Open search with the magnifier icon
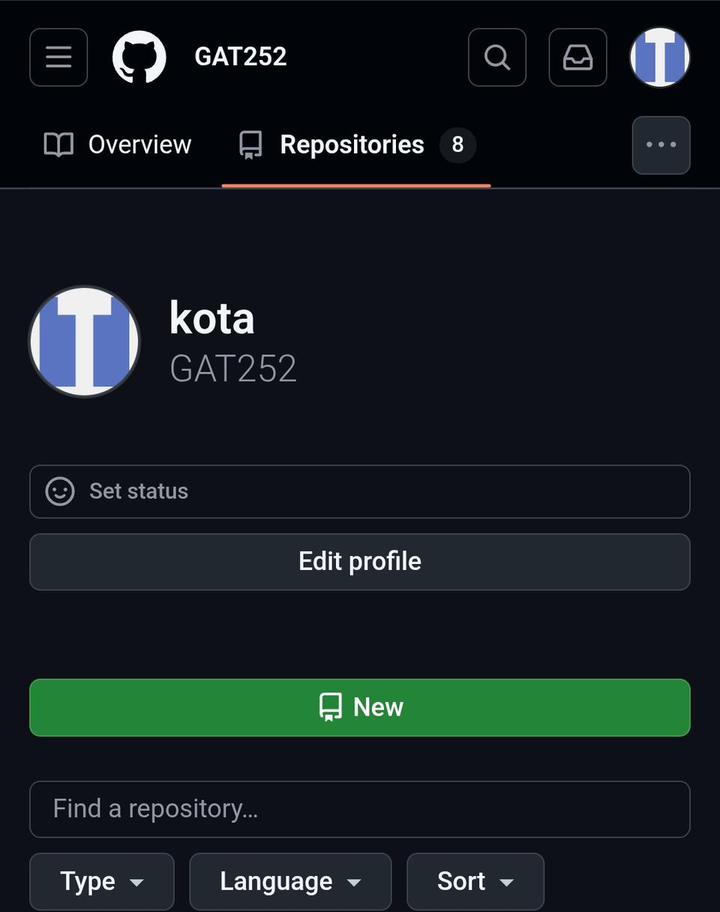The width and height of the screenshot is (720, 912). pyautogui.click(x=497, y=57)
